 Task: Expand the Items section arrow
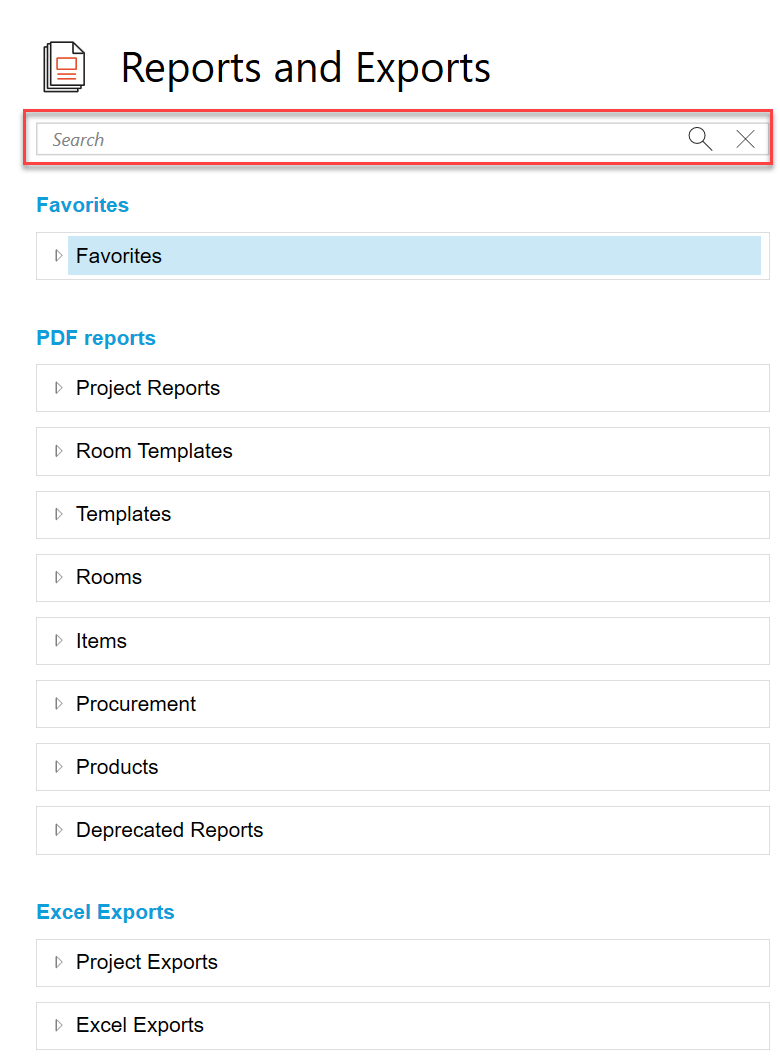(x=58, y=641)
